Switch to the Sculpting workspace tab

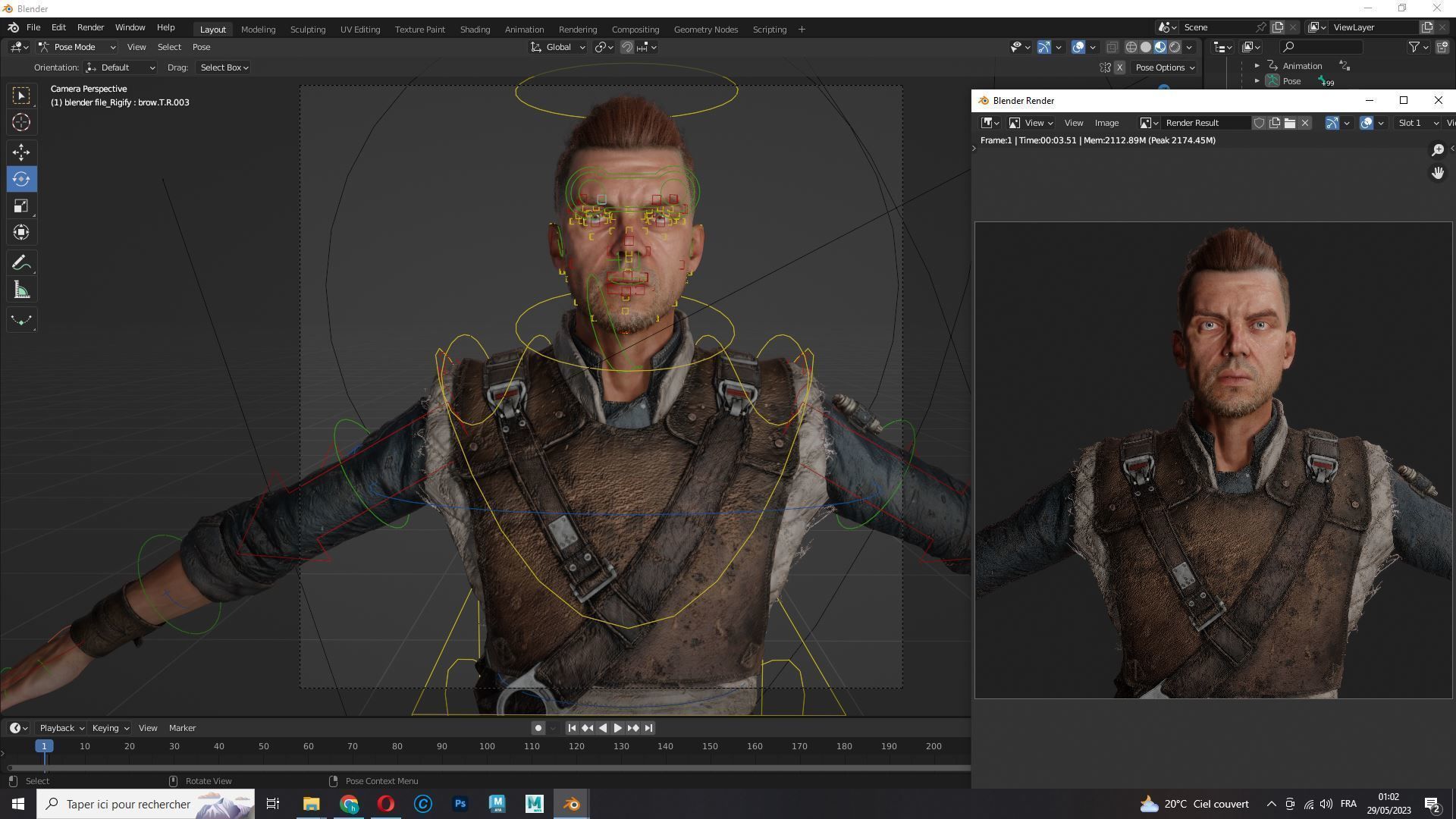(307, 30)
